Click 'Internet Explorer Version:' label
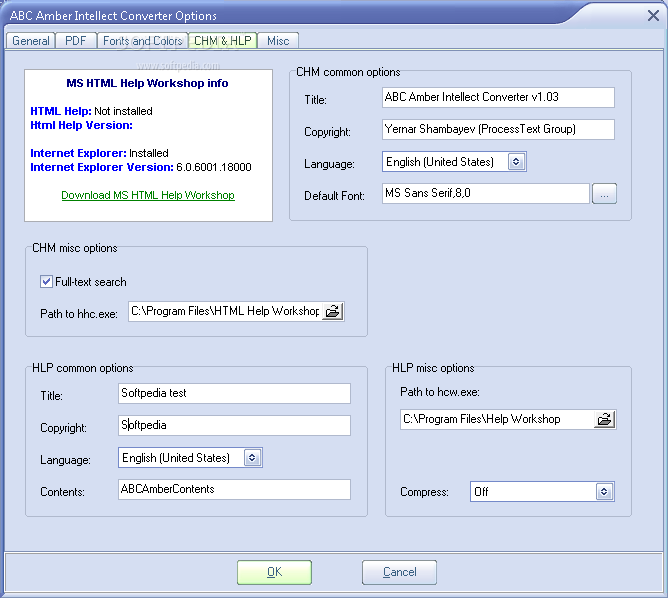668x598 pixels. pos(102,167)
